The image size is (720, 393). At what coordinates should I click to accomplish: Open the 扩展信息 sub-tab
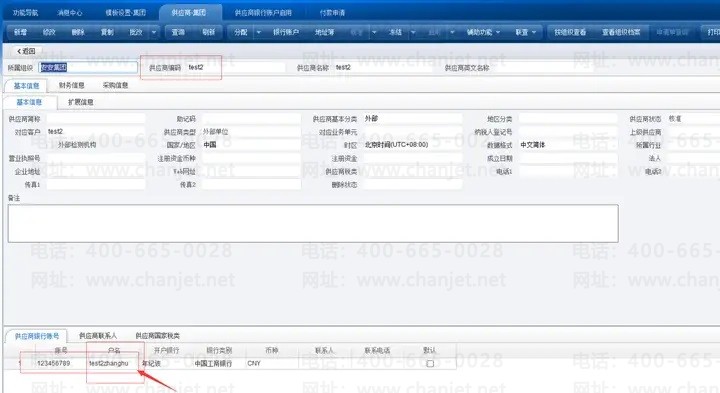tap(80, 102)
